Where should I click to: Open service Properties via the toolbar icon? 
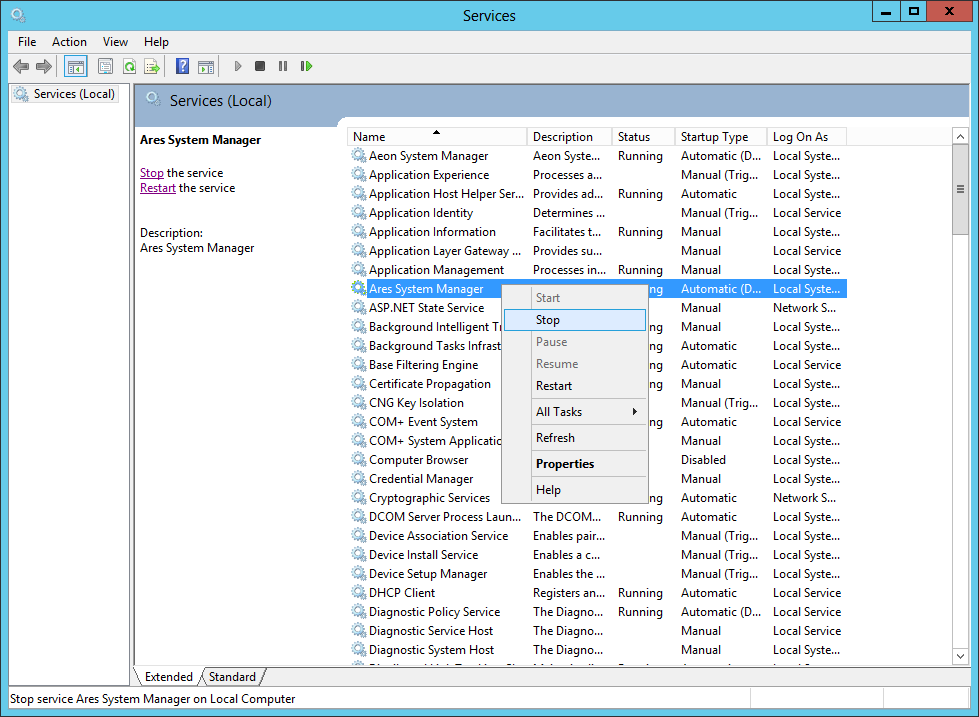click(x=105, y=66)
